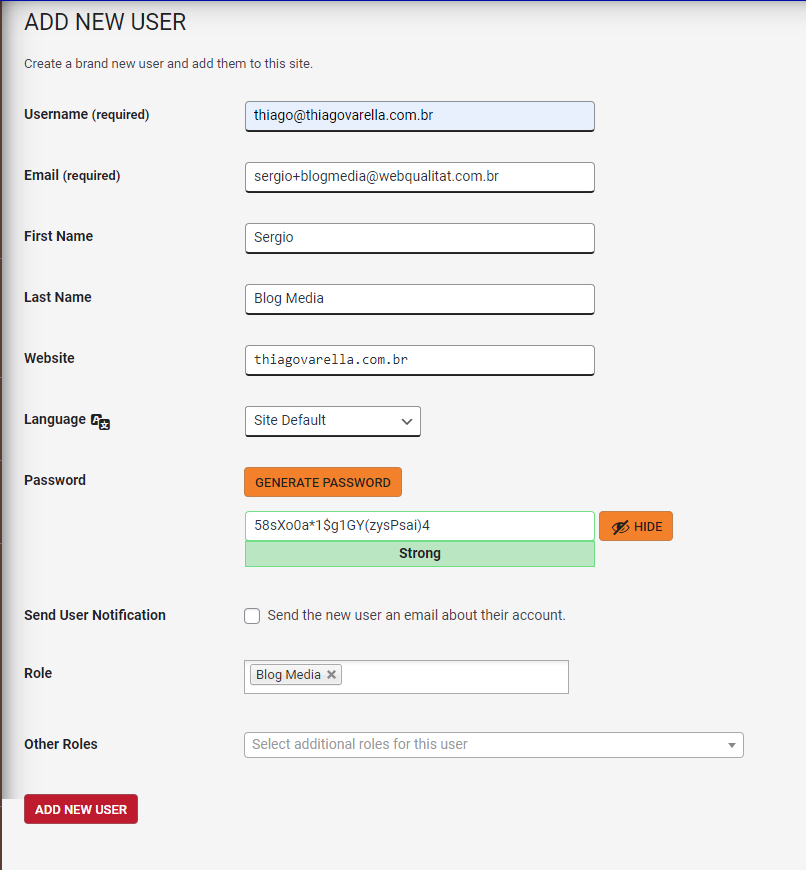Click the Strong password strength bar

tap(419, 554)
